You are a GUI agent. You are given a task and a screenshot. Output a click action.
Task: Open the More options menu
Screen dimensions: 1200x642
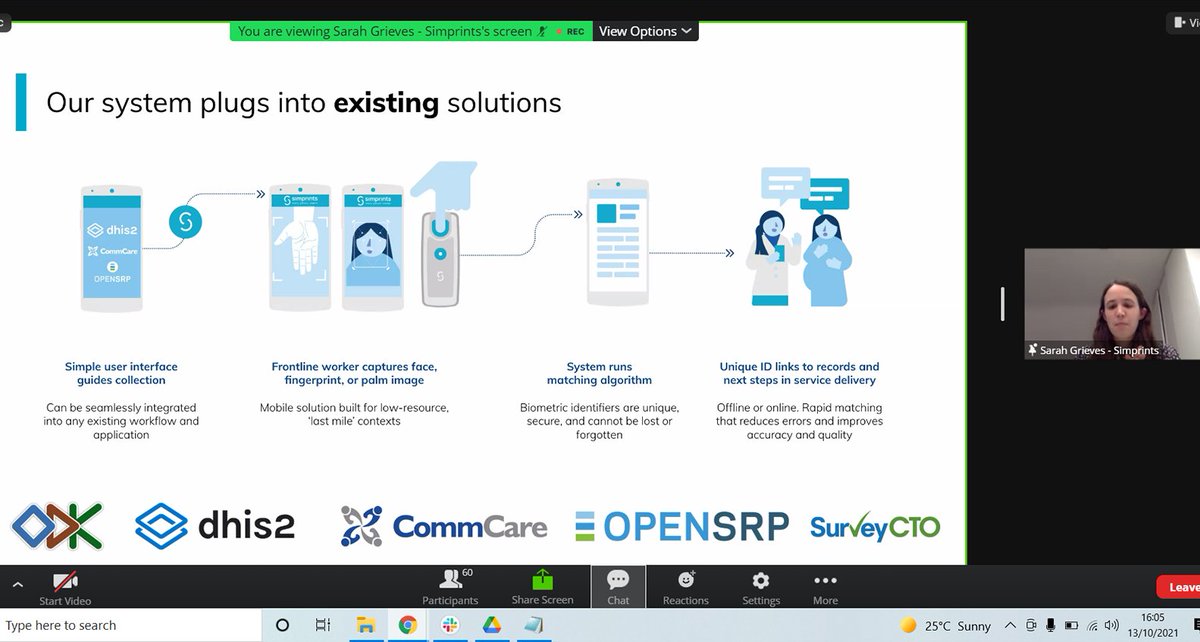click(x=825, y=588)
